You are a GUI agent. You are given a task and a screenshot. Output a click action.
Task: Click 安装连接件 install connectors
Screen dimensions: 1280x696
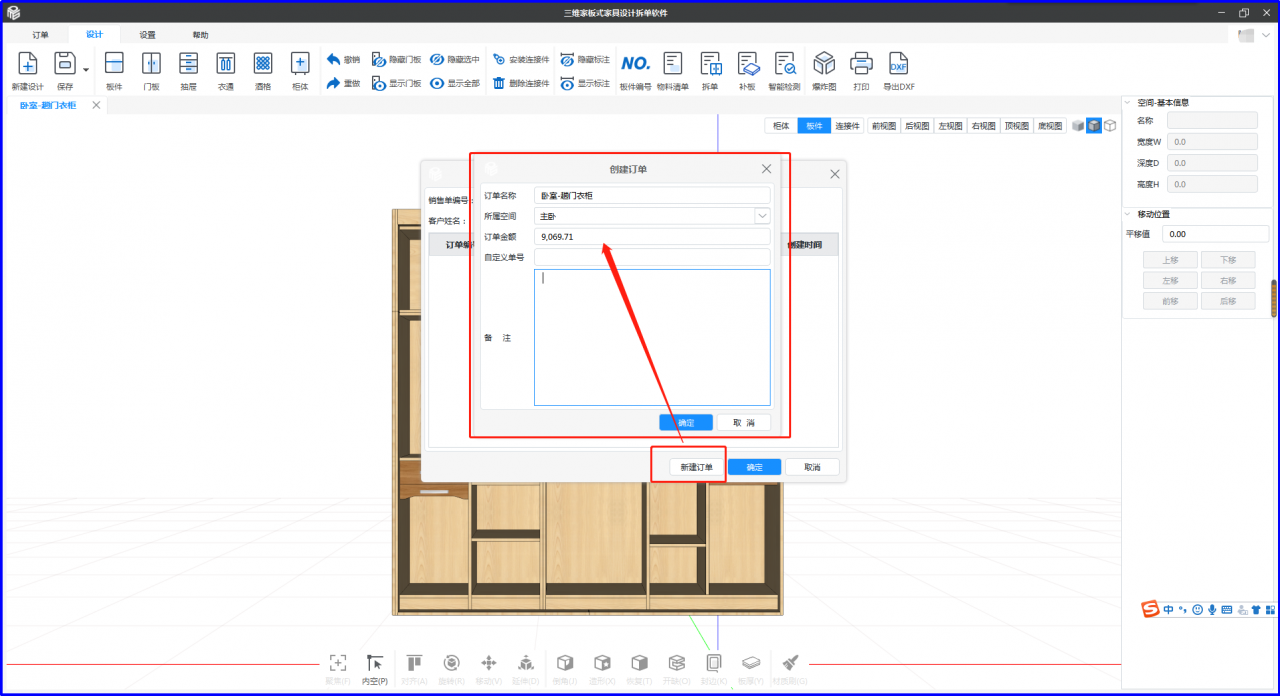coord(521,60)
